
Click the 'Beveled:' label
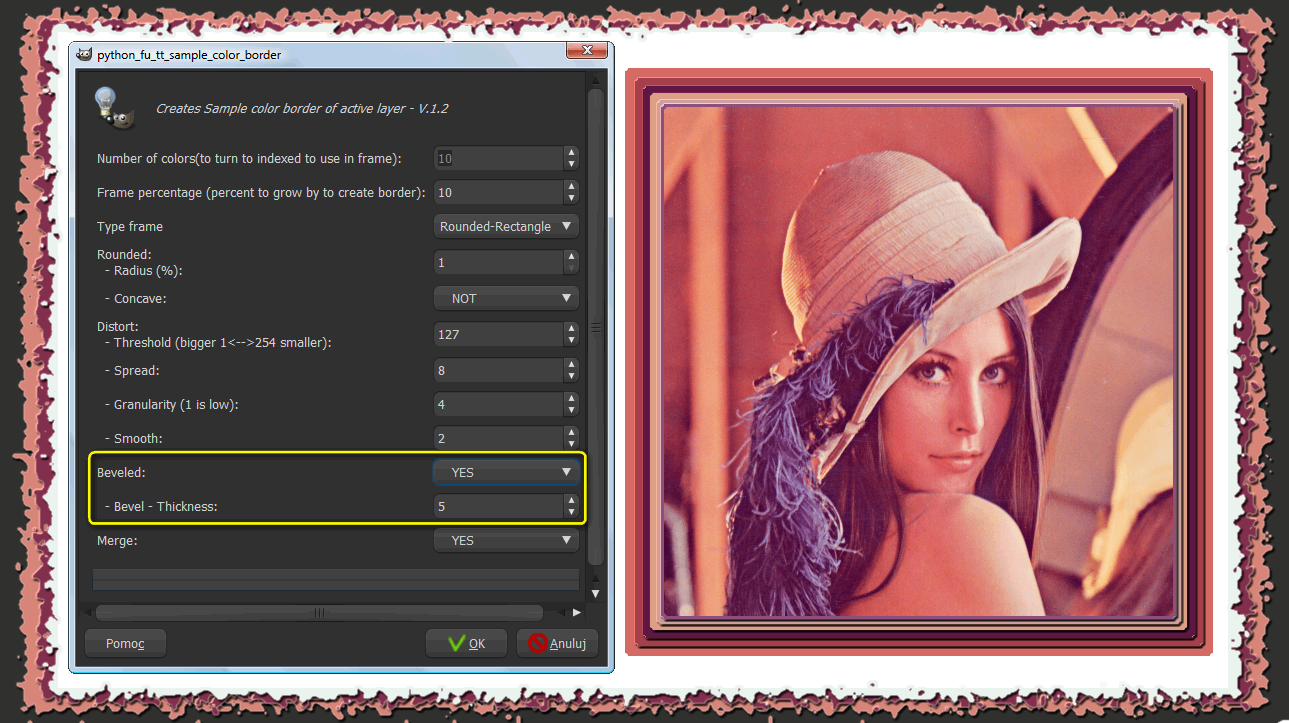122,472
